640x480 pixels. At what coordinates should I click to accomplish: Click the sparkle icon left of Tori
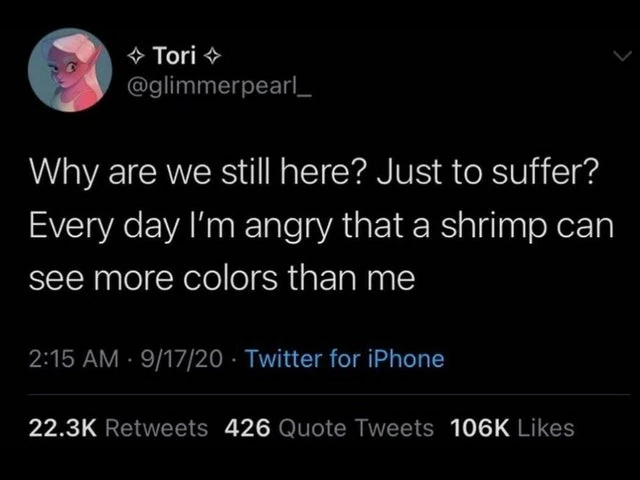point(136,57)
